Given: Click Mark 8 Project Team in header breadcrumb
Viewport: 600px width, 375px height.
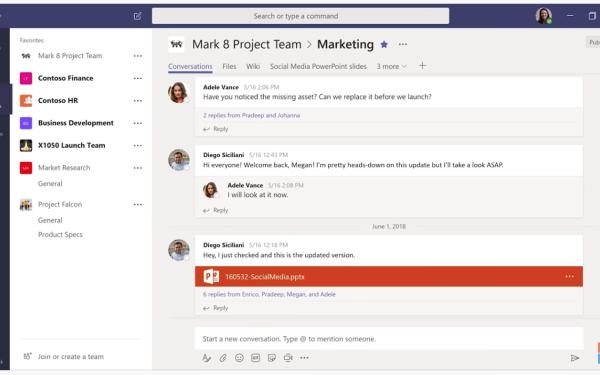Looking at the screenshot, I should coord(247,44).
